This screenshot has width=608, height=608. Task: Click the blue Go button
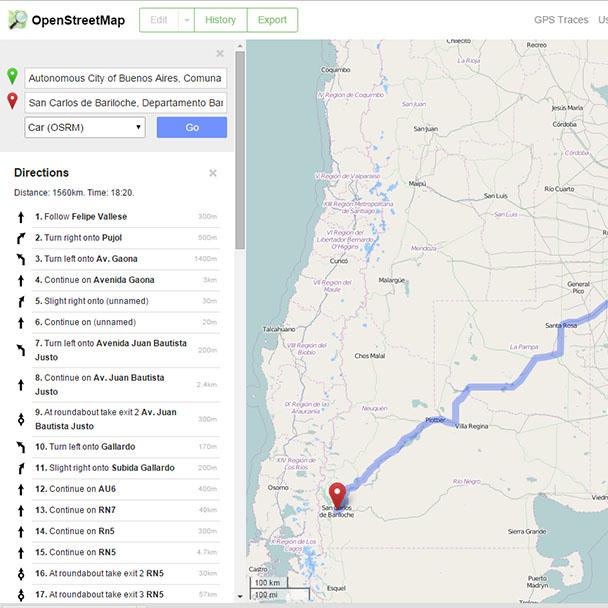[x=192, y=128]
